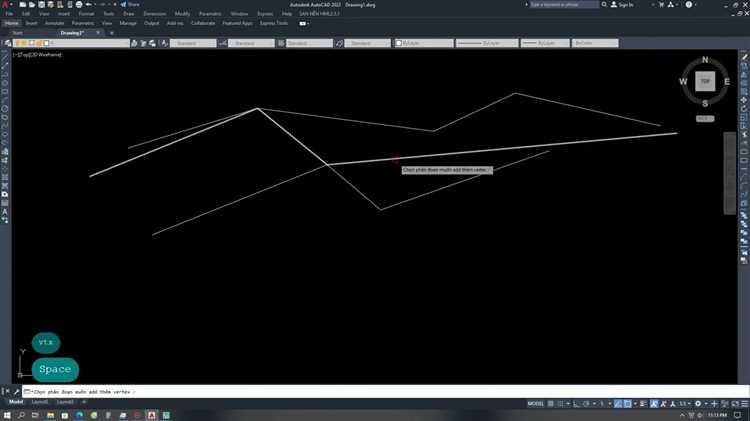Switch to the Start file tab

[18, 33]
